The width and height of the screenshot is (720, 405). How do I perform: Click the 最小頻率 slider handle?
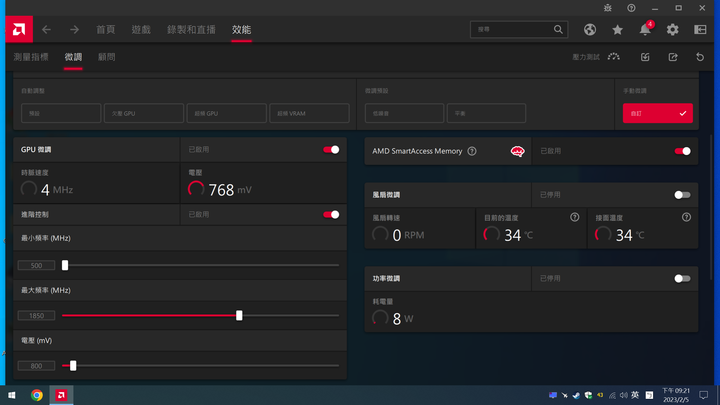point(65,265)
